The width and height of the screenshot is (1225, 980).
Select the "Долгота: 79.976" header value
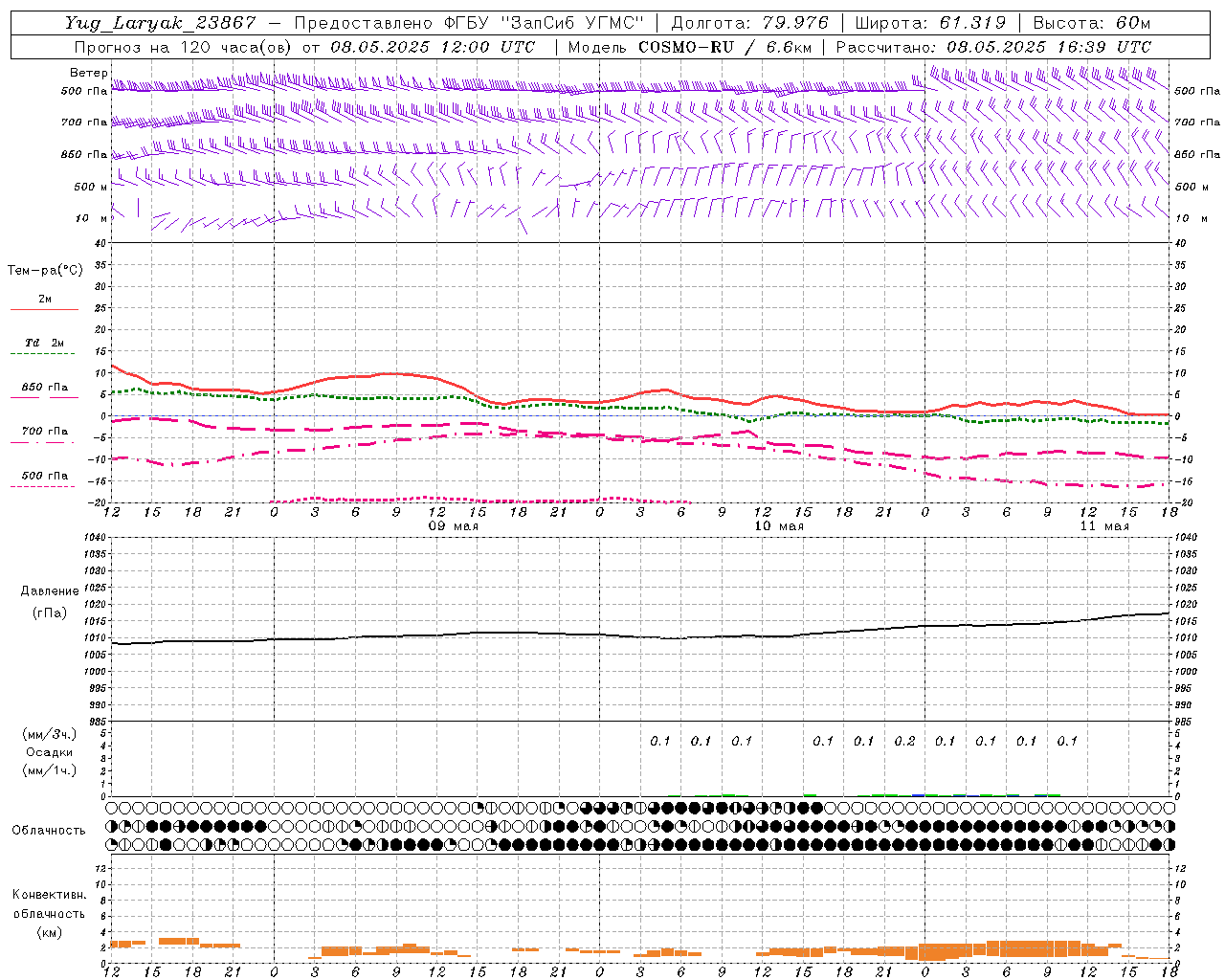pos(752,23)
